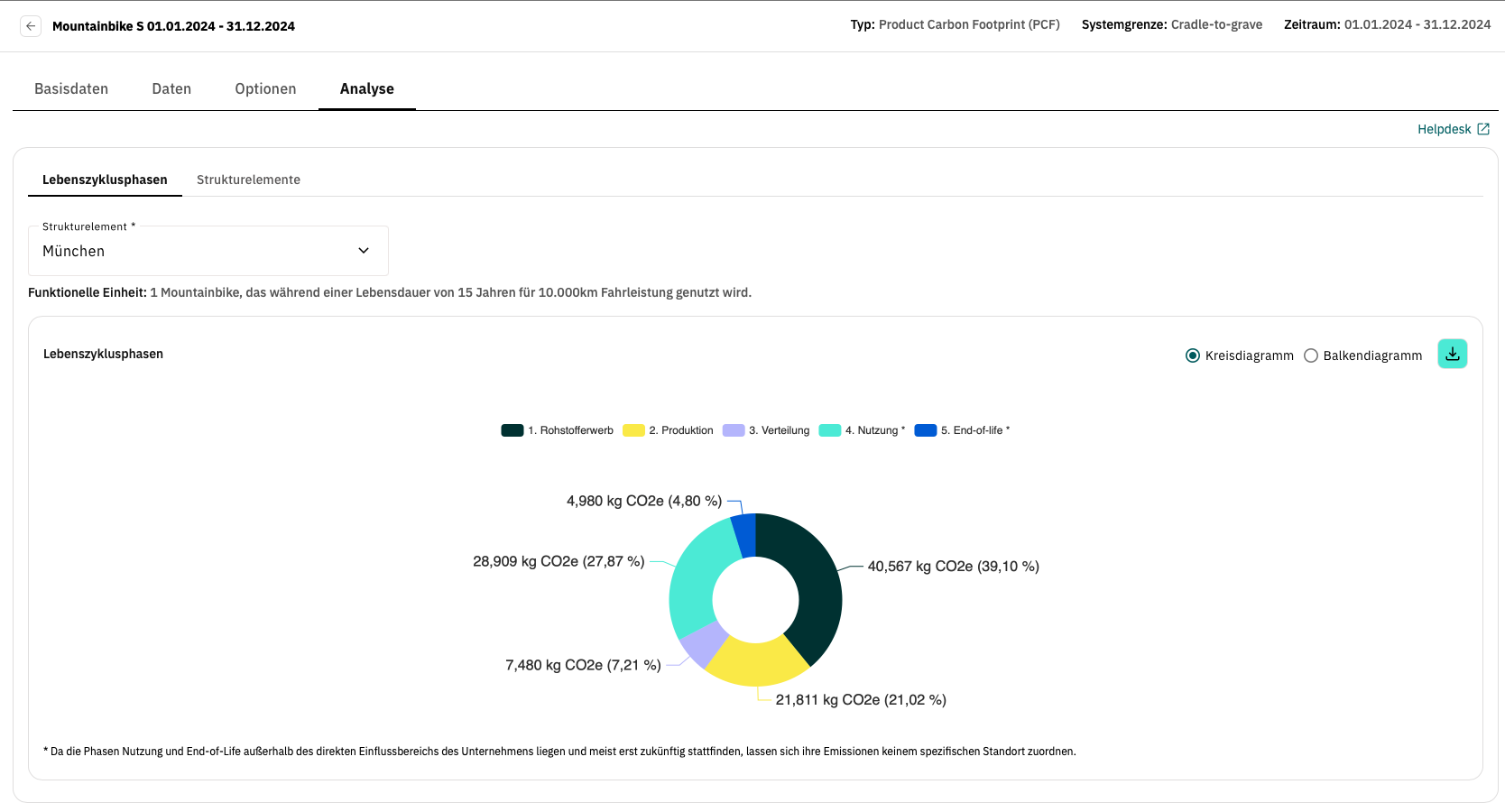Open the Basisdaten tab
This screenshot has width=1505, height=812.
71,88
